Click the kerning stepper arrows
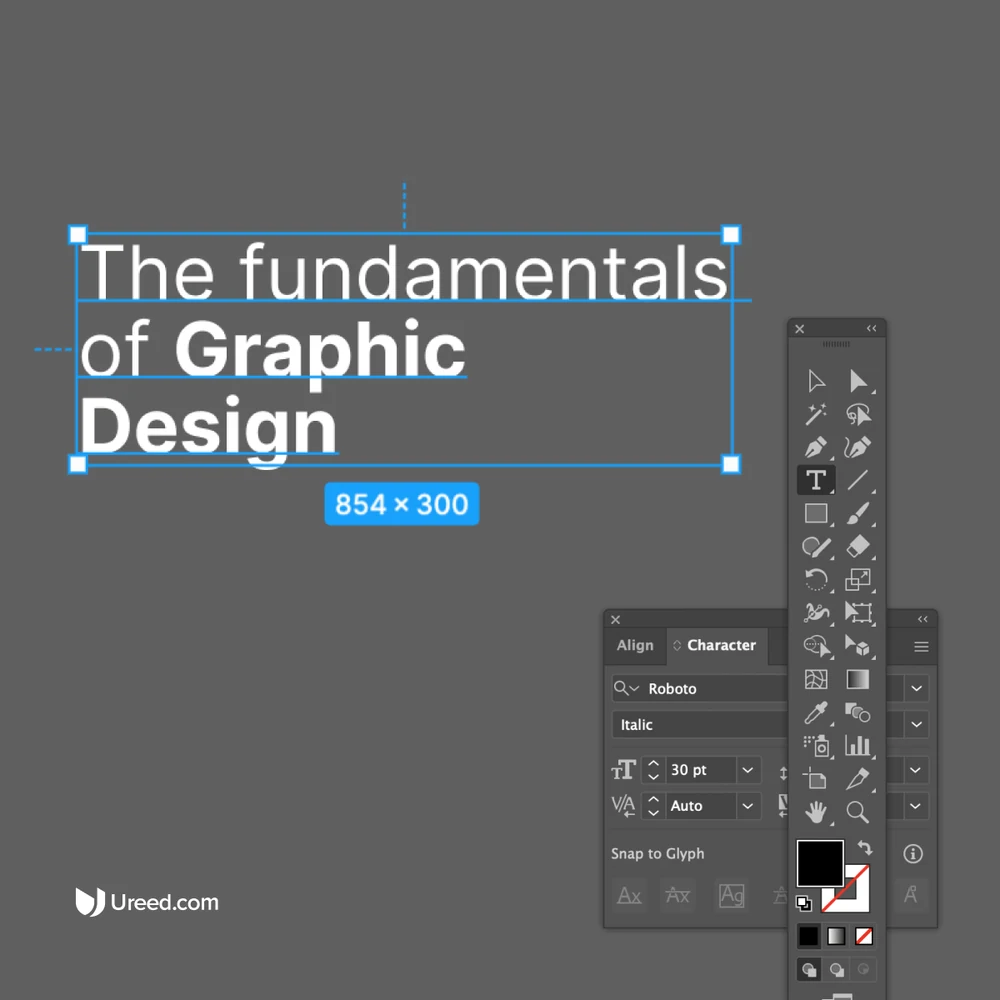 [653, 805]
